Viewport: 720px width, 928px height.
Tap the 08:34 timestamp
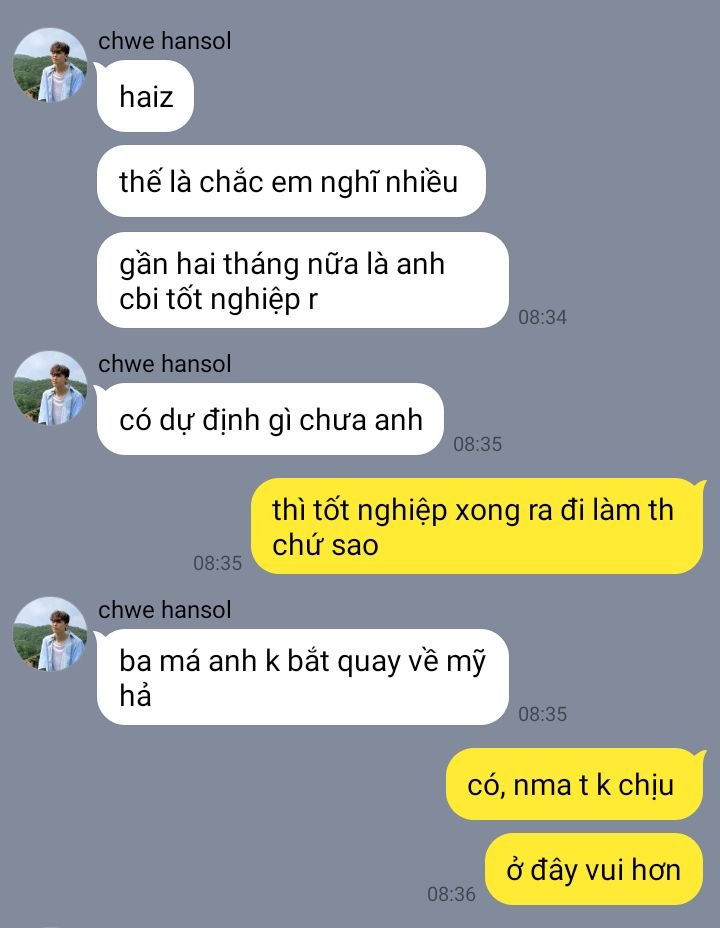(x=543, y=317)
